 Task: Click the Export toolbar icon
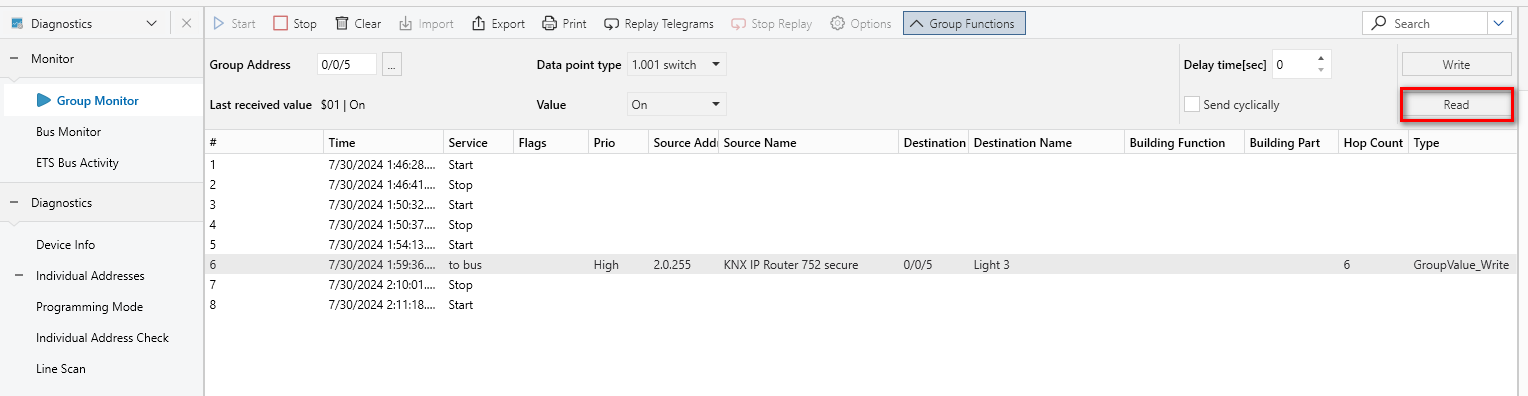coord(479,23)
